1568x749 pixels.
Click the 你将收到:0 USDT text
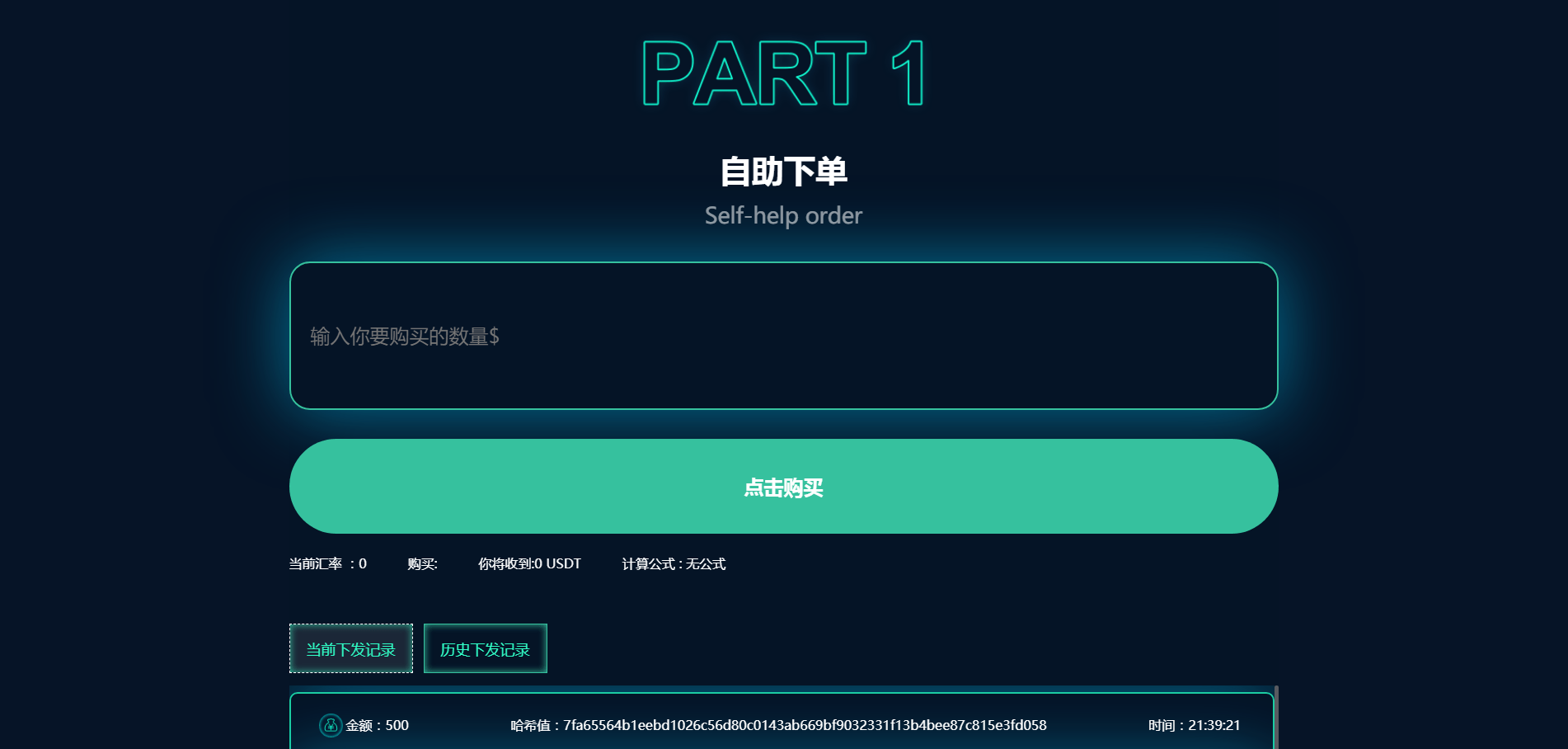[528, 563]
